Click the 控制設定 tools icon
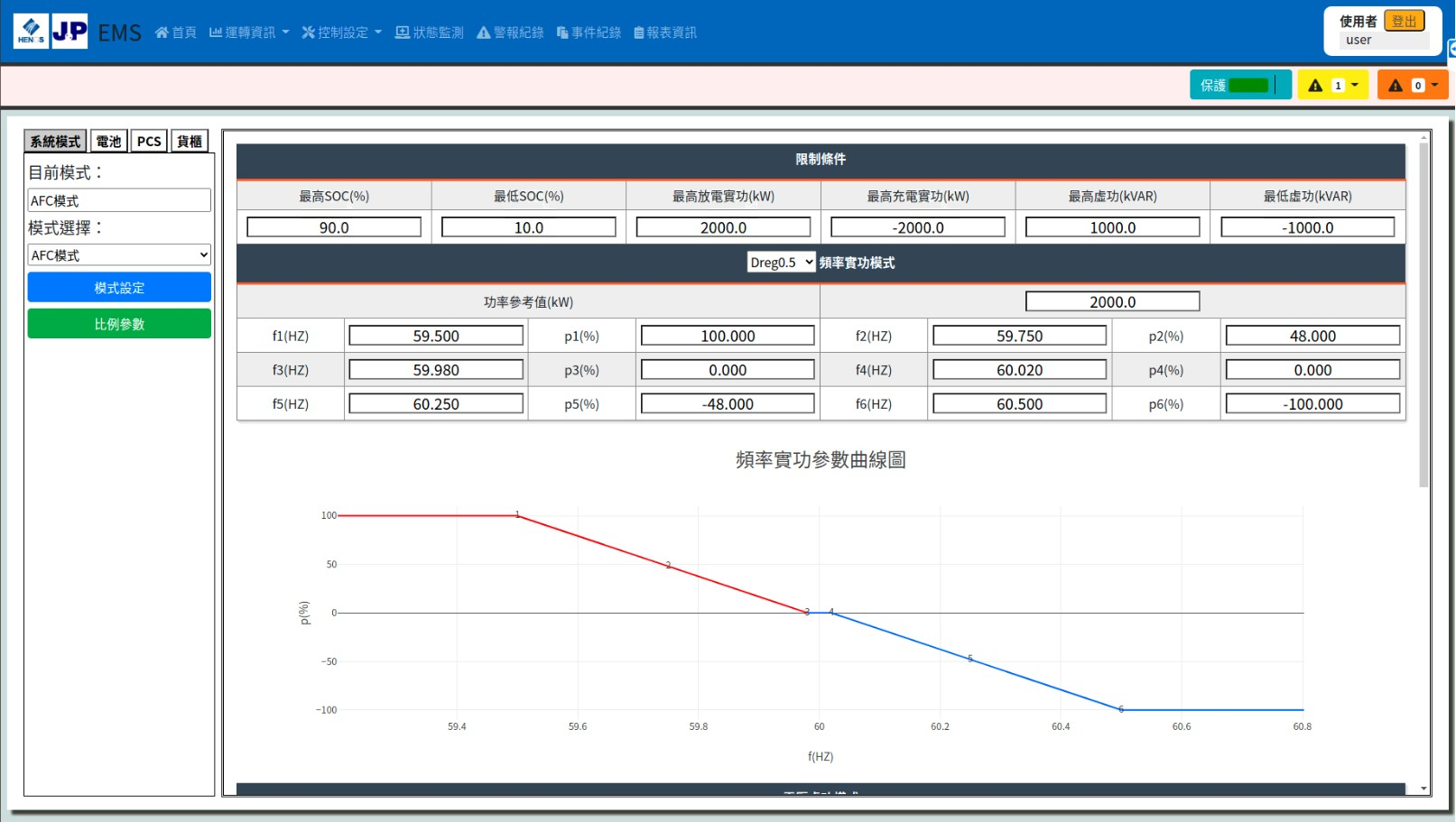Screen dimensions: 1456x822 pos(308,32)
